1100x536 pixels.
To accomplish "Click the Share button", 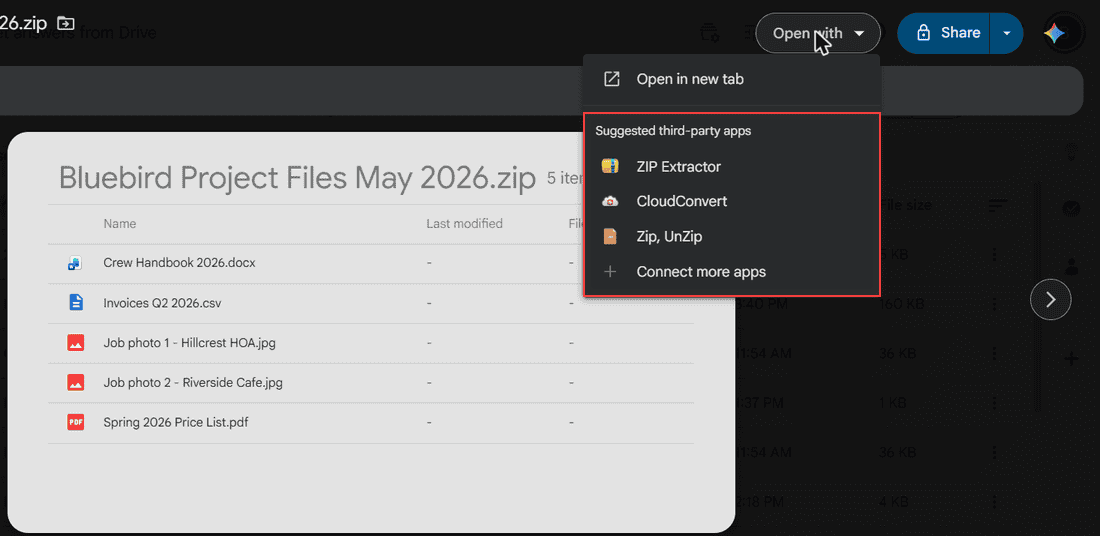I will 944,33.
